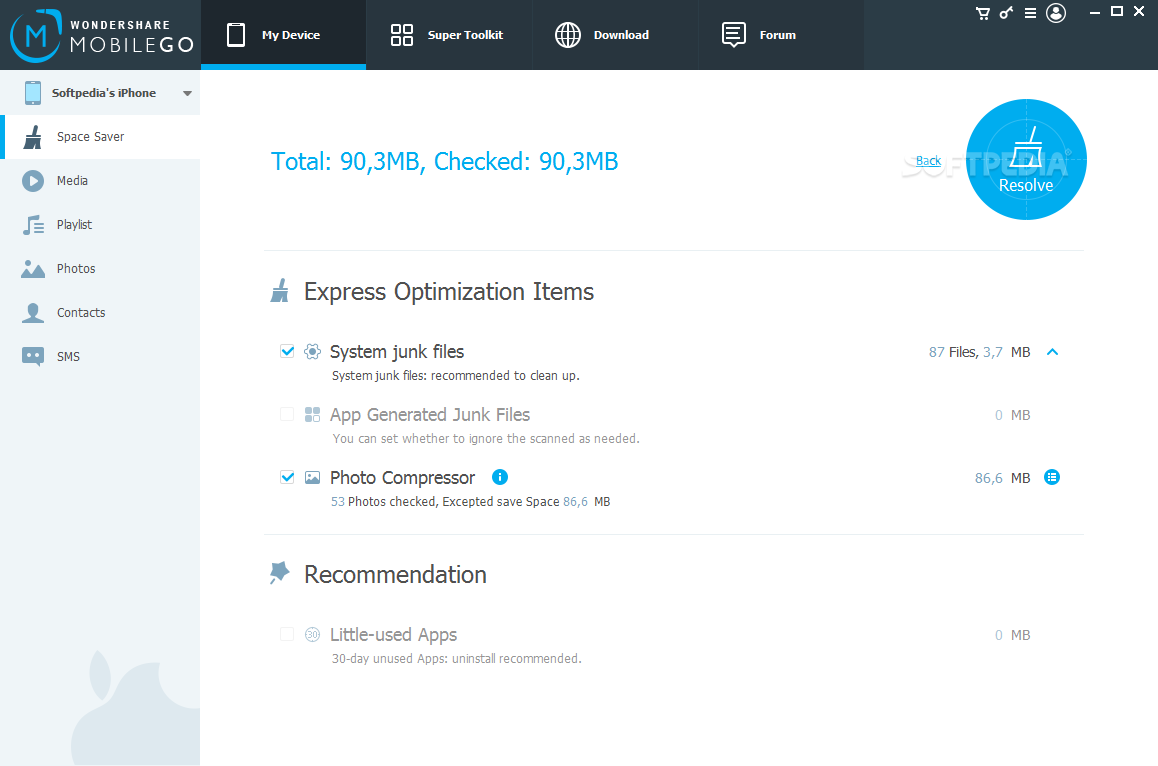Viewport: 1158px width, 766px height.
Task: Click the Photos mountain icon
Action: point(32,269)
